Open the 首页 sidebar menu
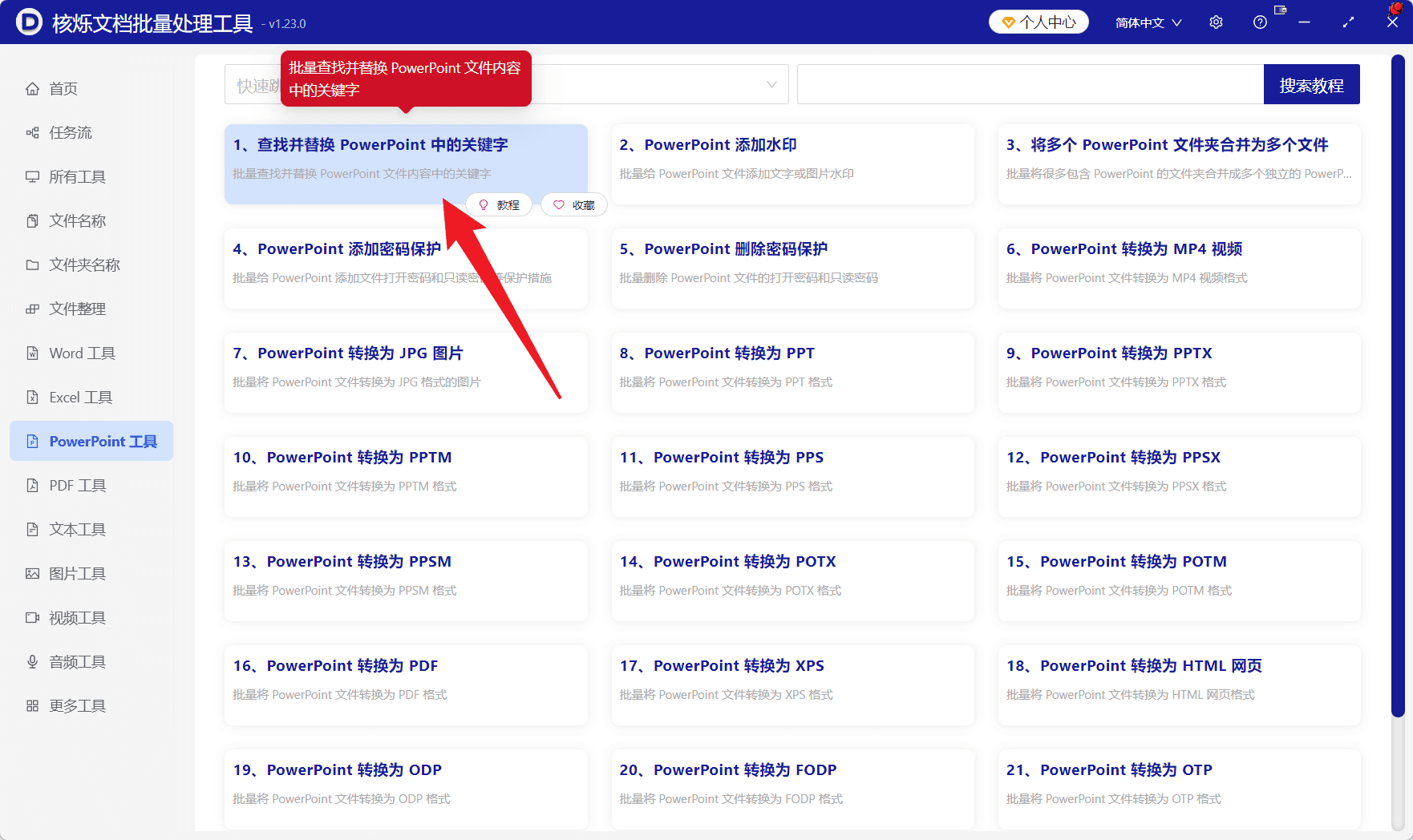Screen dimensions: 1413x840 pos(91,89)
